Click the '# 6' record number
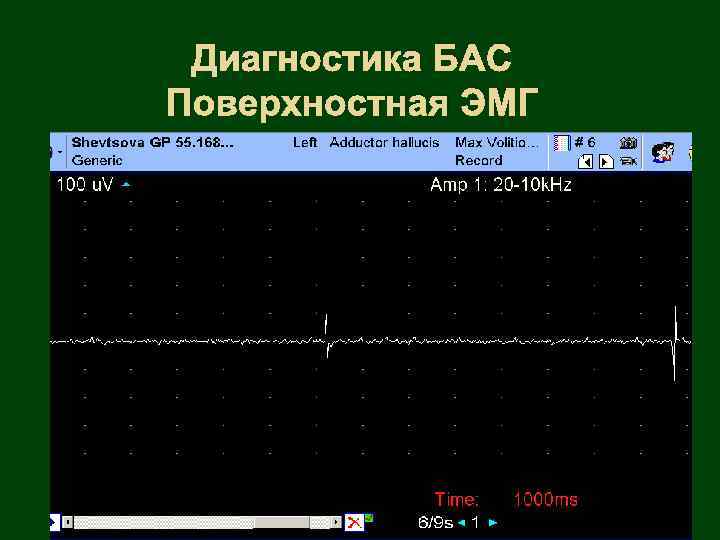 click(x=585, y=142)
